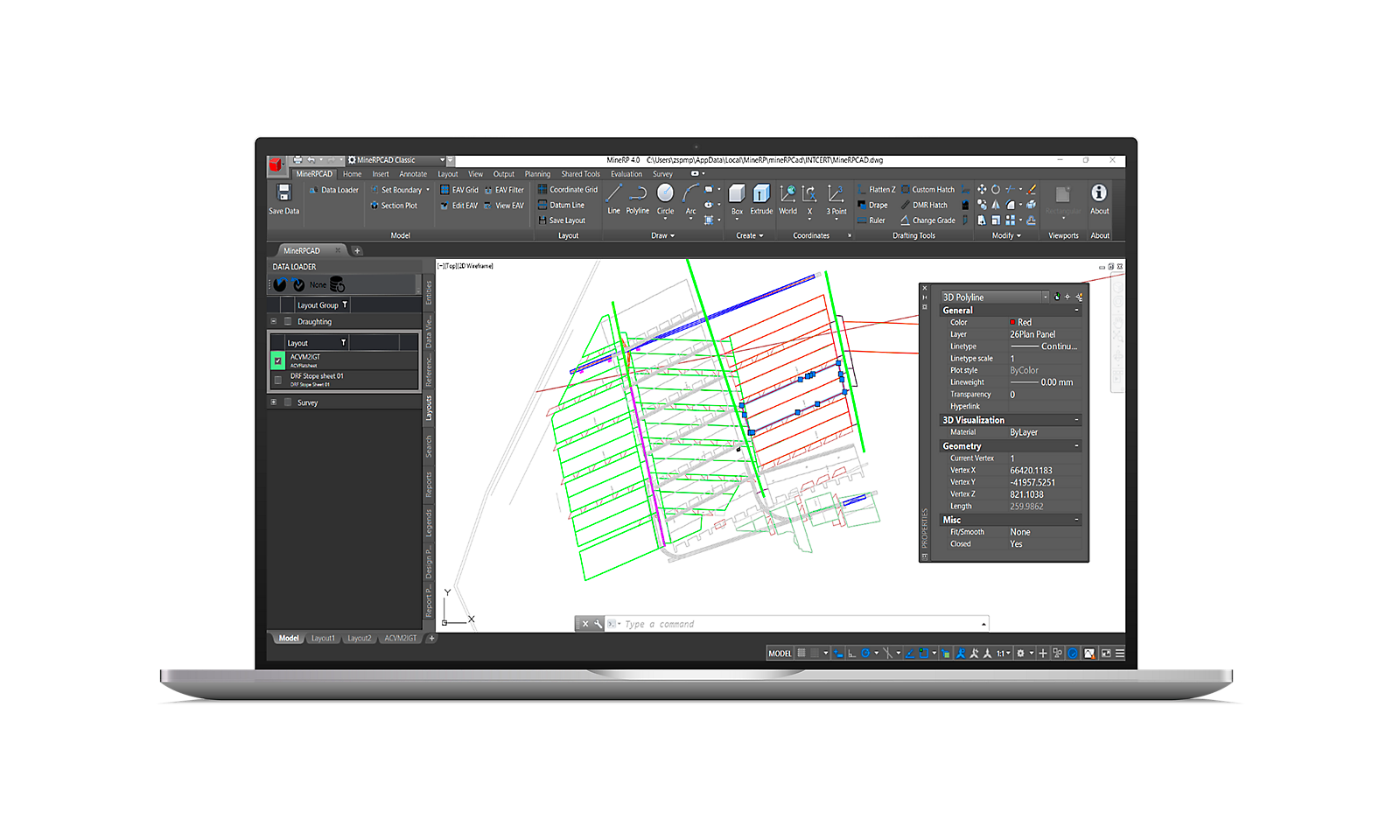Click the EAV Filter tool
This screenshot has width=1400, height=840.
pos(504,190)
